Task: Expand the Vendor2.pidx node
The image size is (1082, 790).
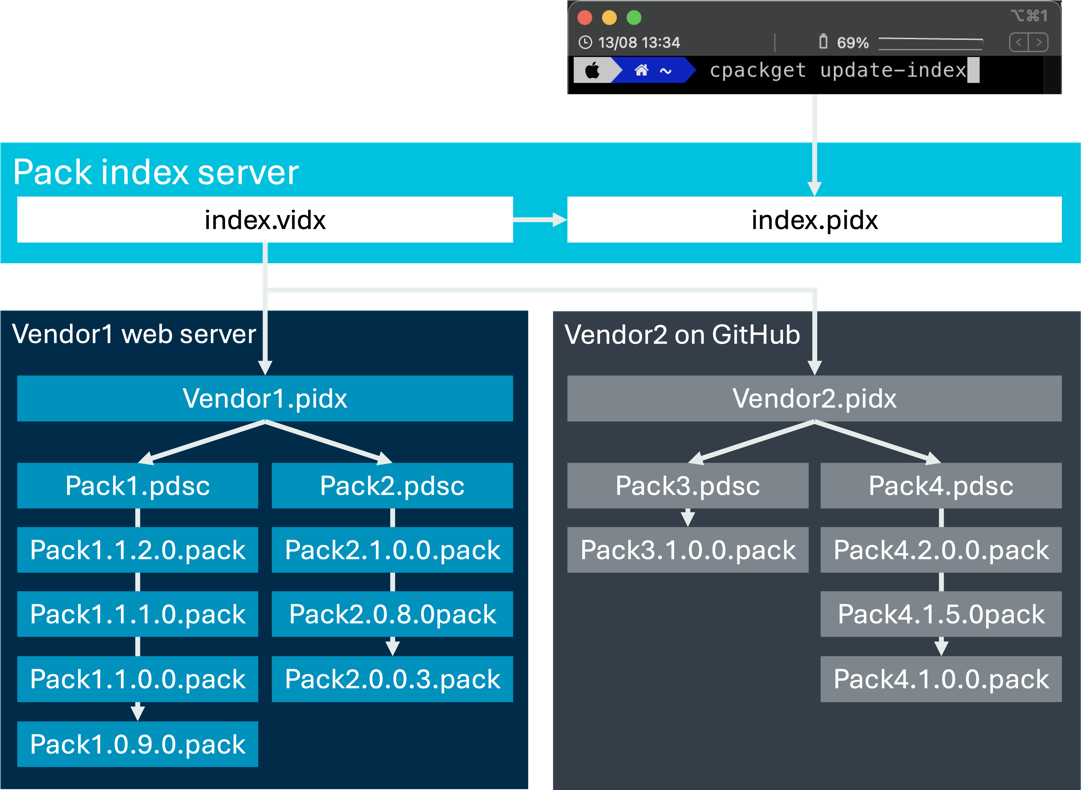Action: (x=814, y=399)
